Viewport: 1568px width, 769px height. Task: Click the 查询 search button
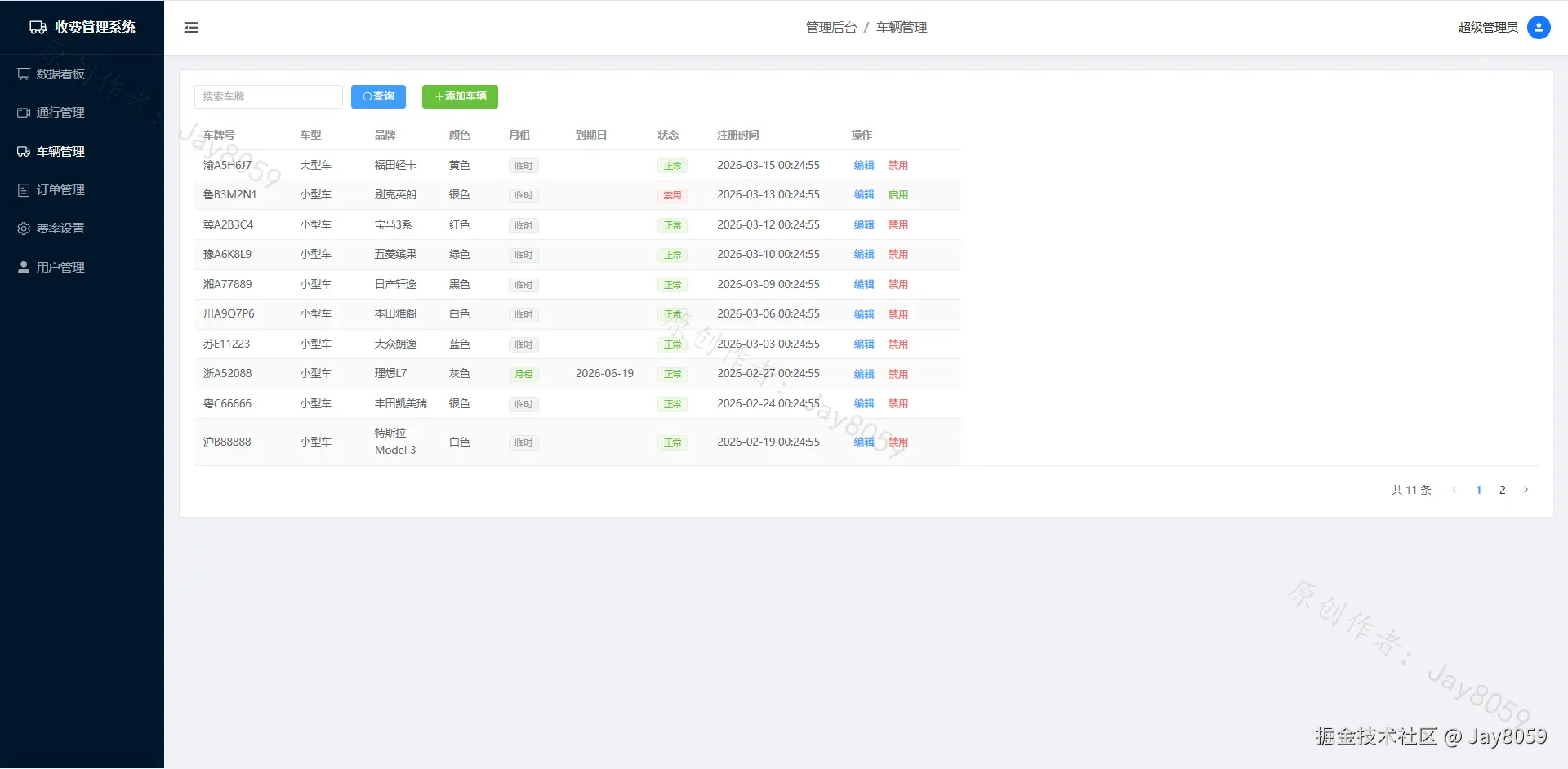click(x=378, y=96)
